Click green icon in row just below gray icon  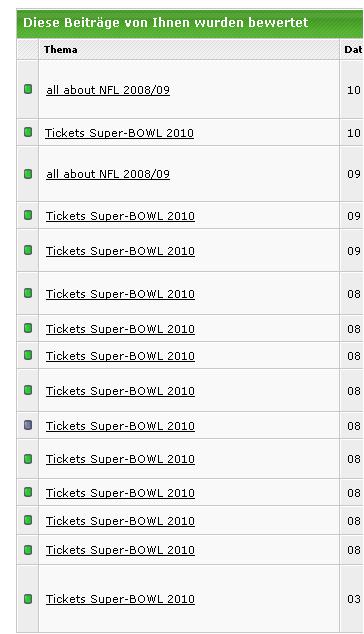(x=28, y=459)
